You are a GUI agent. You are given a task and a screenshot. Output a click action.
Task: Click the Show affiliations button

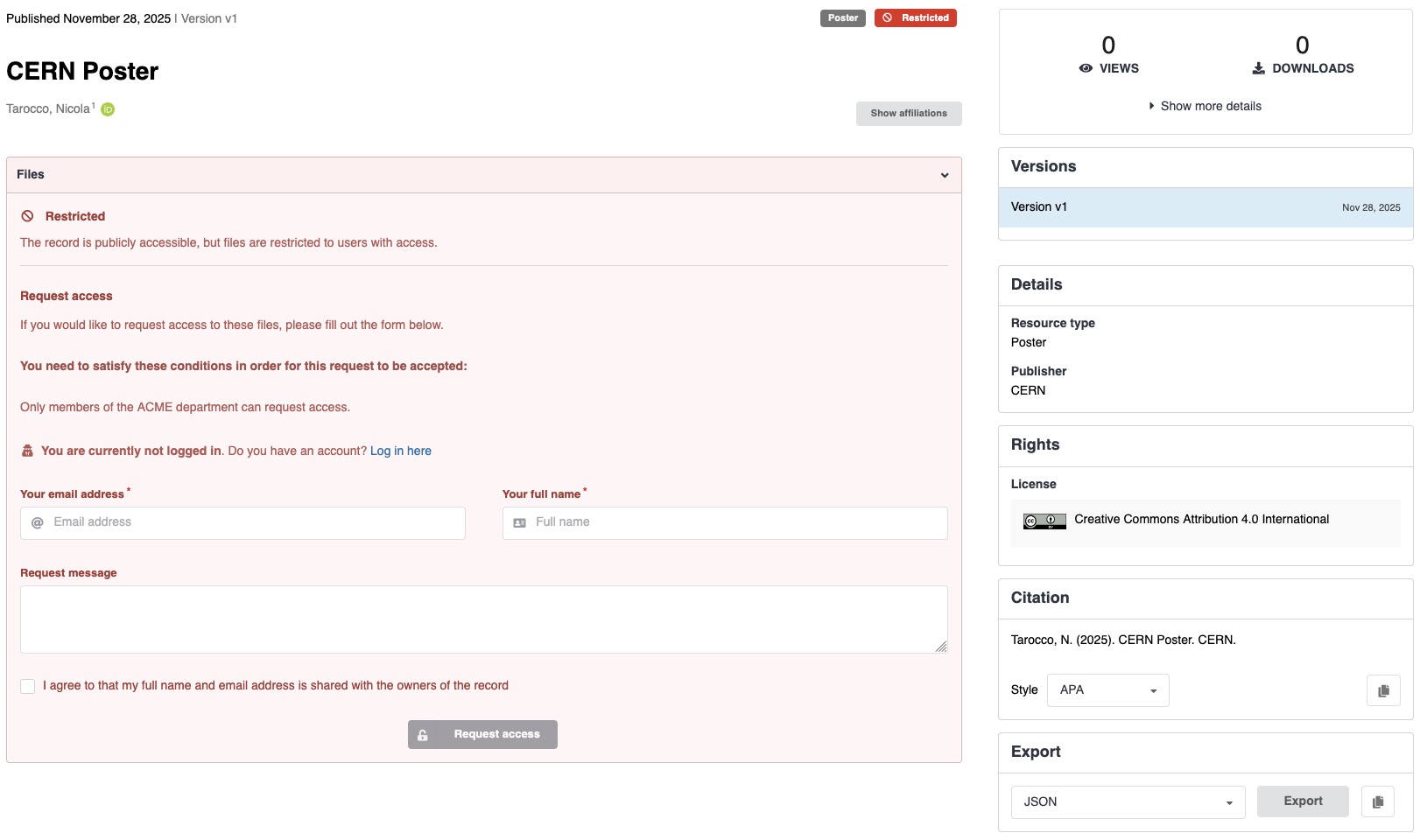pyautogui.click(x=908, y=113)
